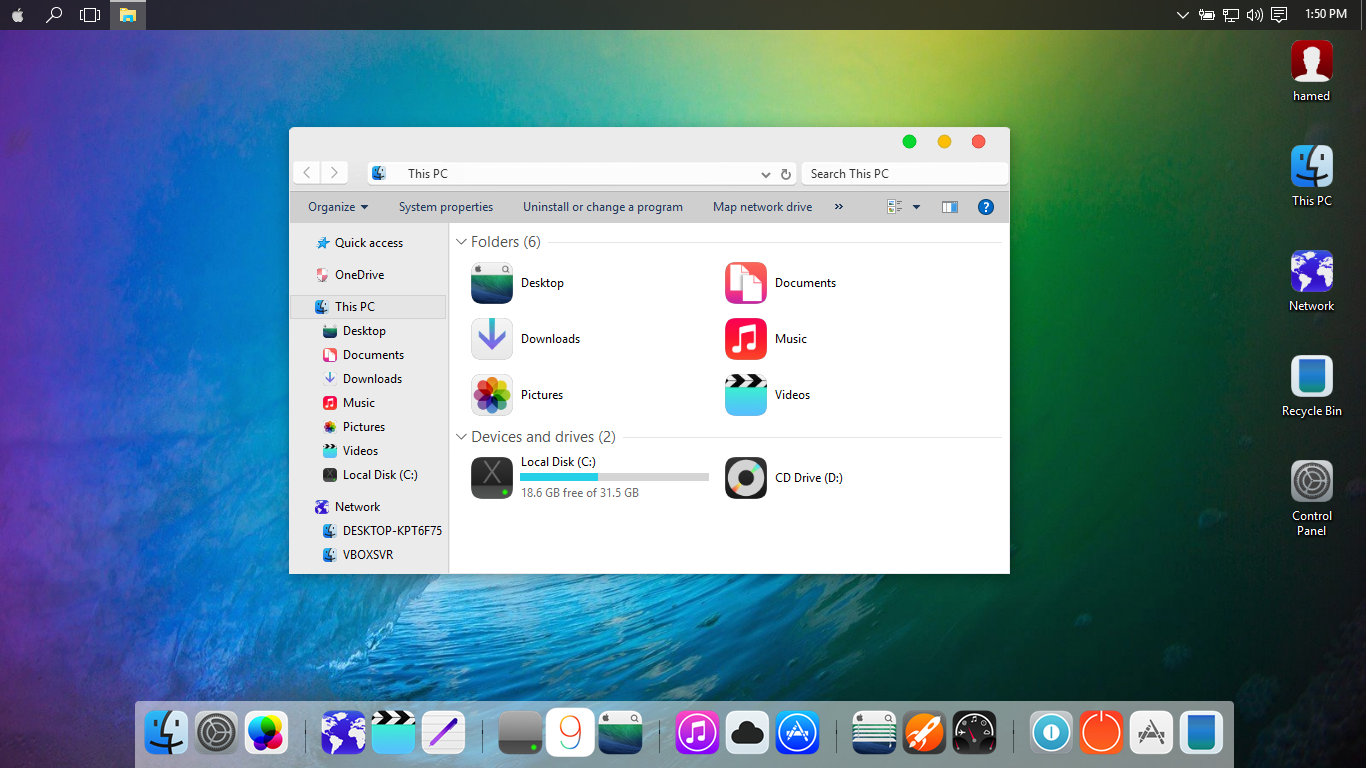Launch the blue App Store icon in the dock
This screenshot has height=768, width=1366.
[x=797, y=732]
